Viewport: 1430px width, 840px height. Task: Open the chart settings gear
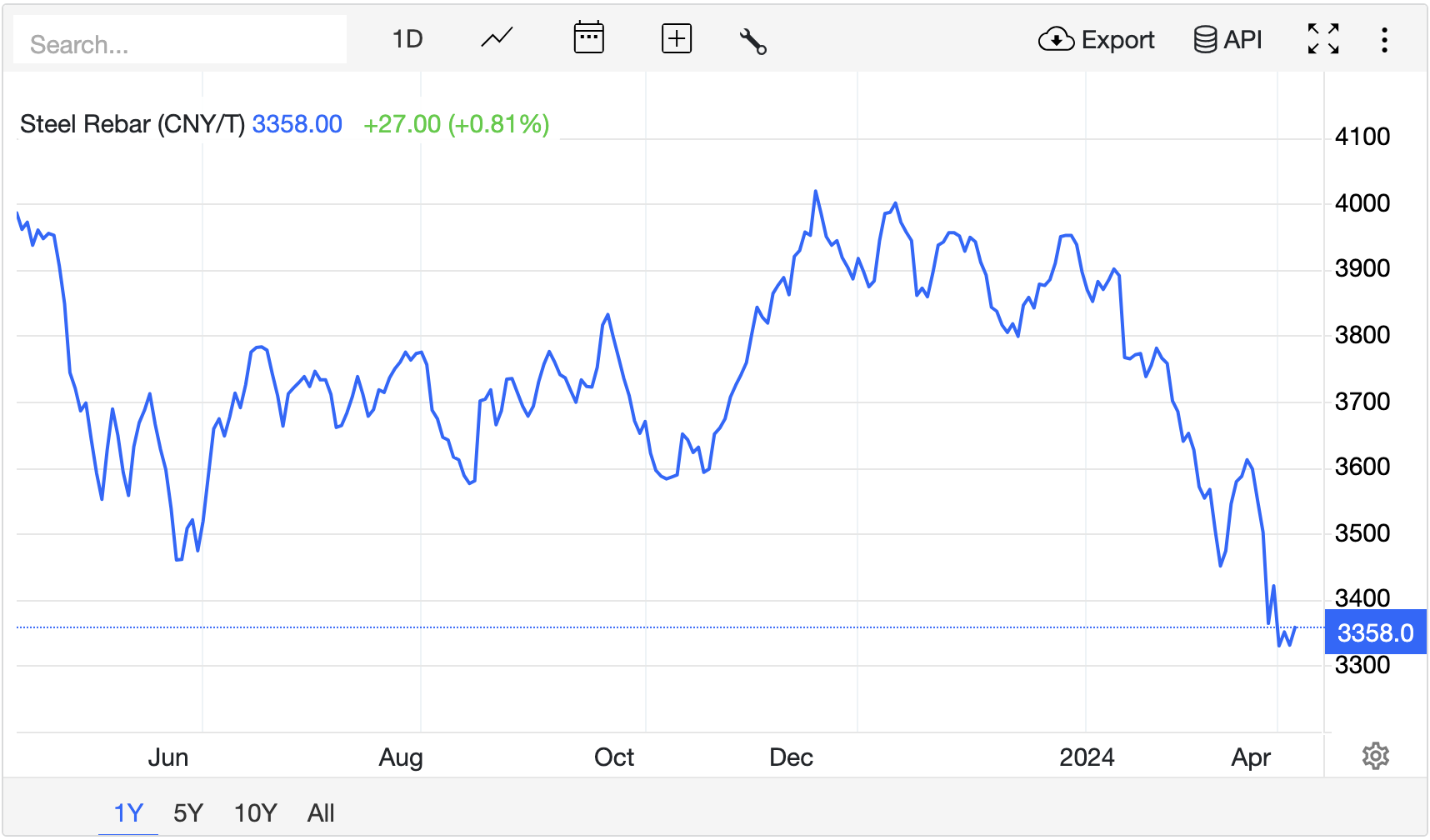(1375, 756)
